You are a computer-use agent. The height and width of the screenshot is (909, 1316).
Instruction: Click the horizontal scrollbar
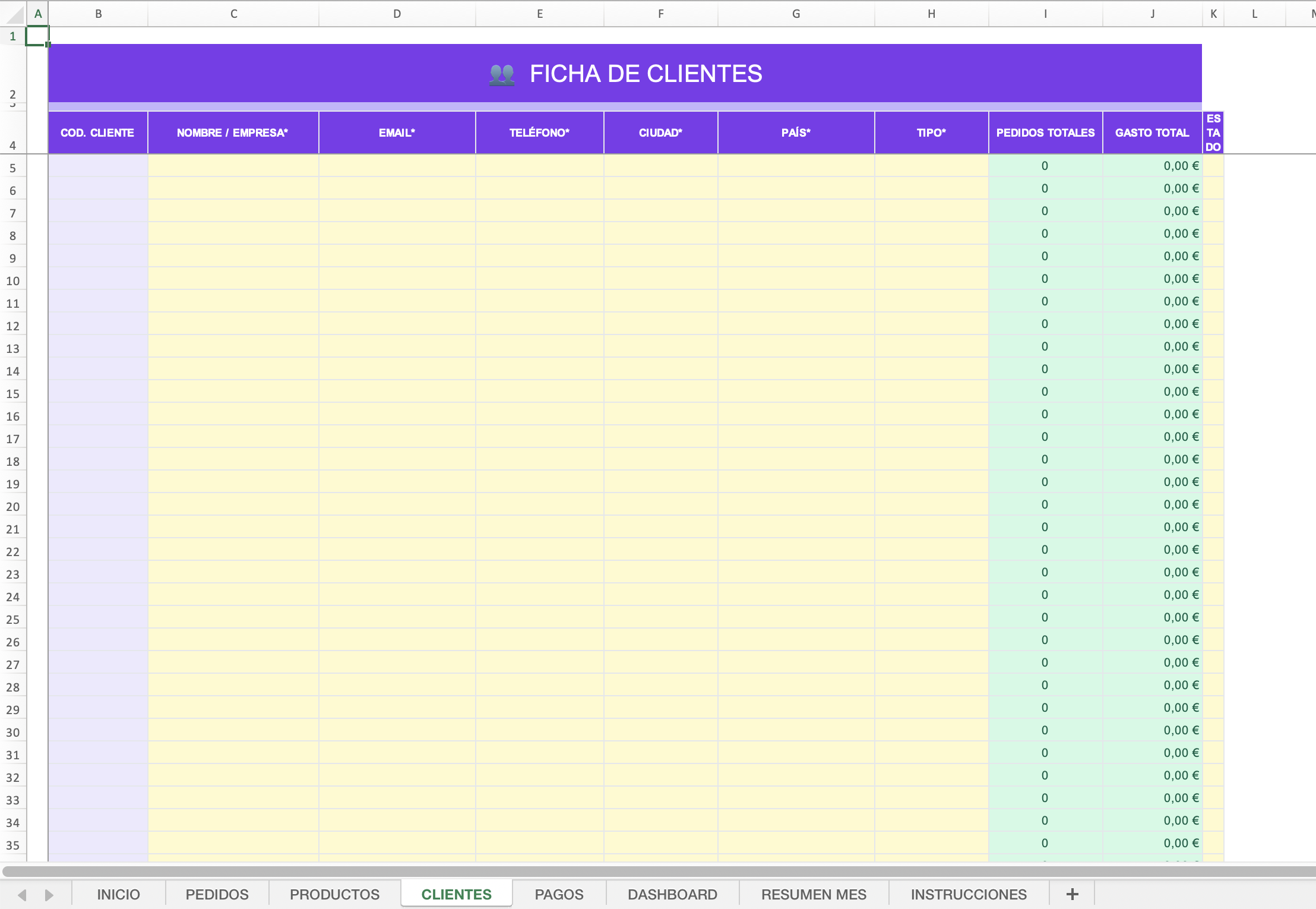pyautogui.click(x=659, y=871)
